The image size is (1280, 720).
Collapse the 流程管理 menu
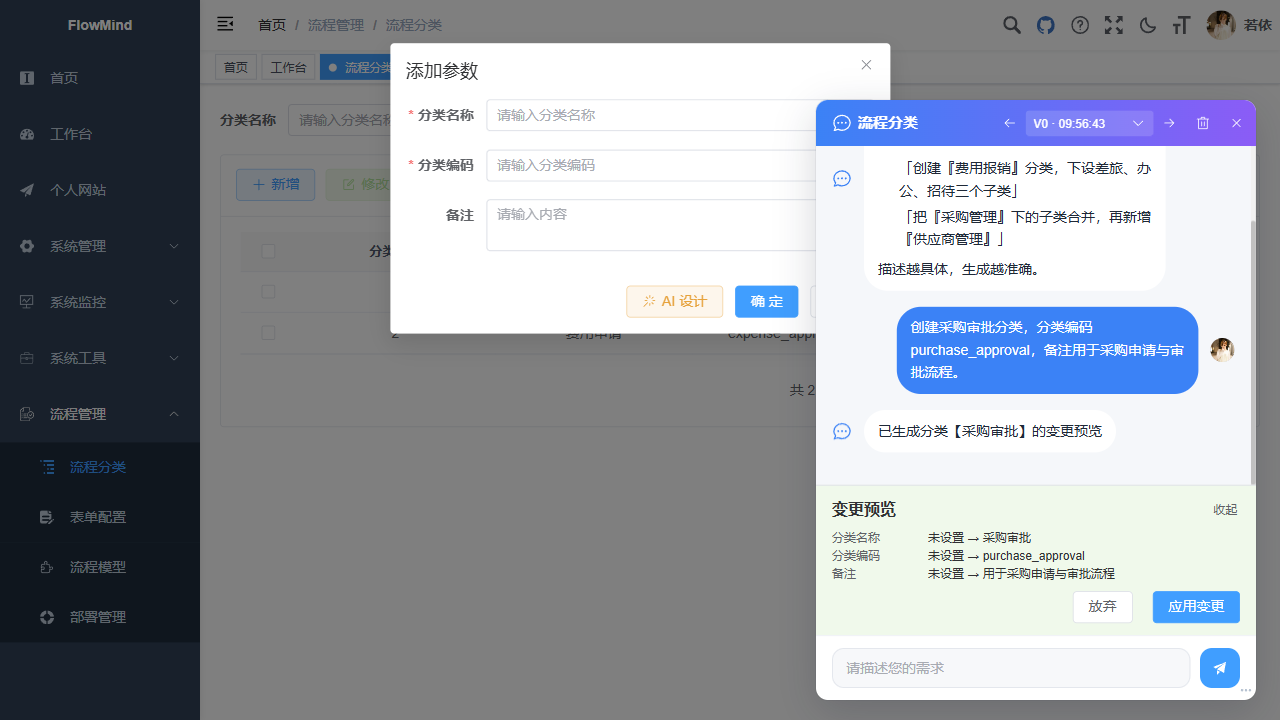[x=100, y=414]
